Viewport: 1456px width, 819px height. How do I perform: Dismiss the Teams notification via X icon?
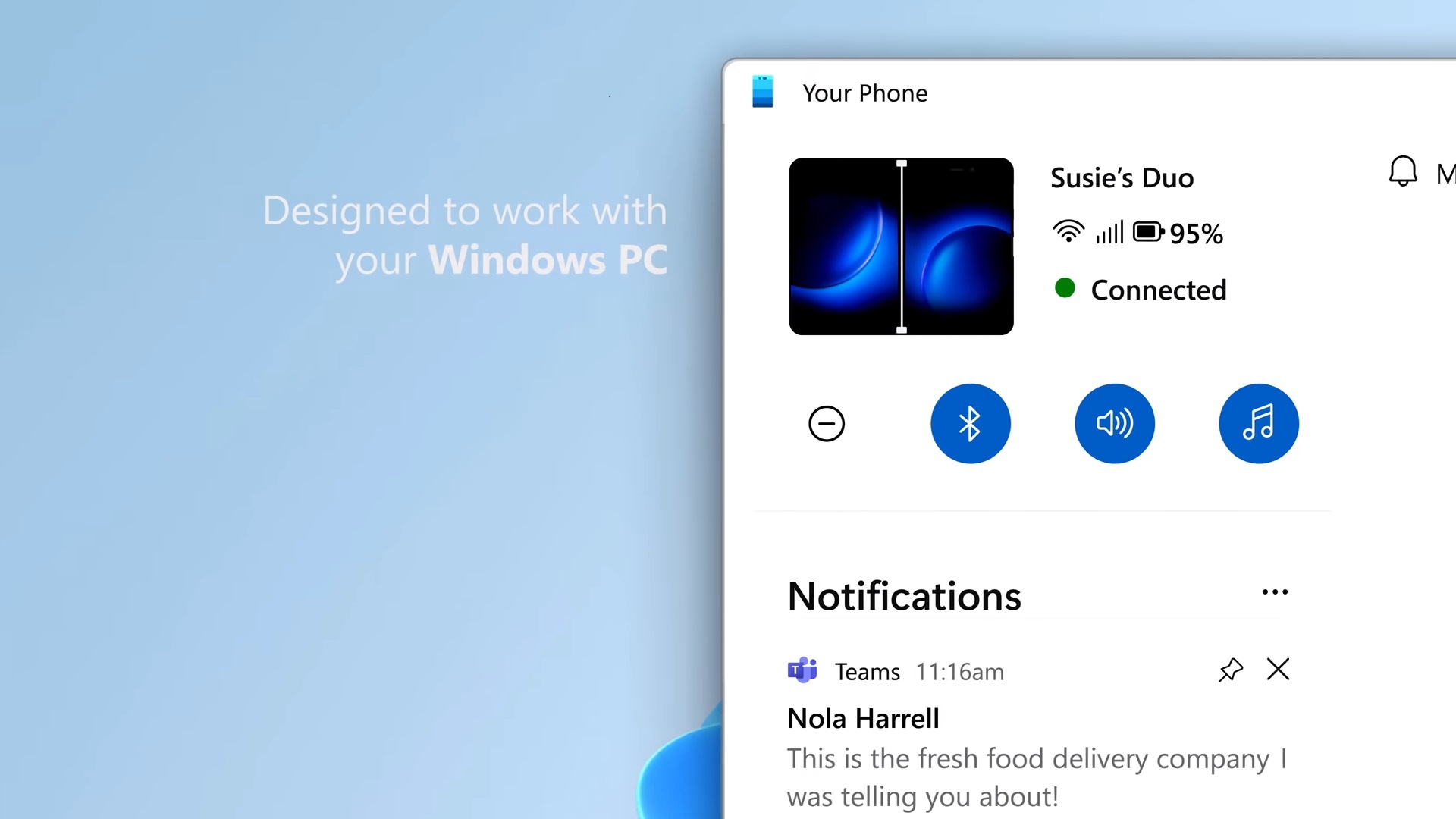[x=1278, y=670]
